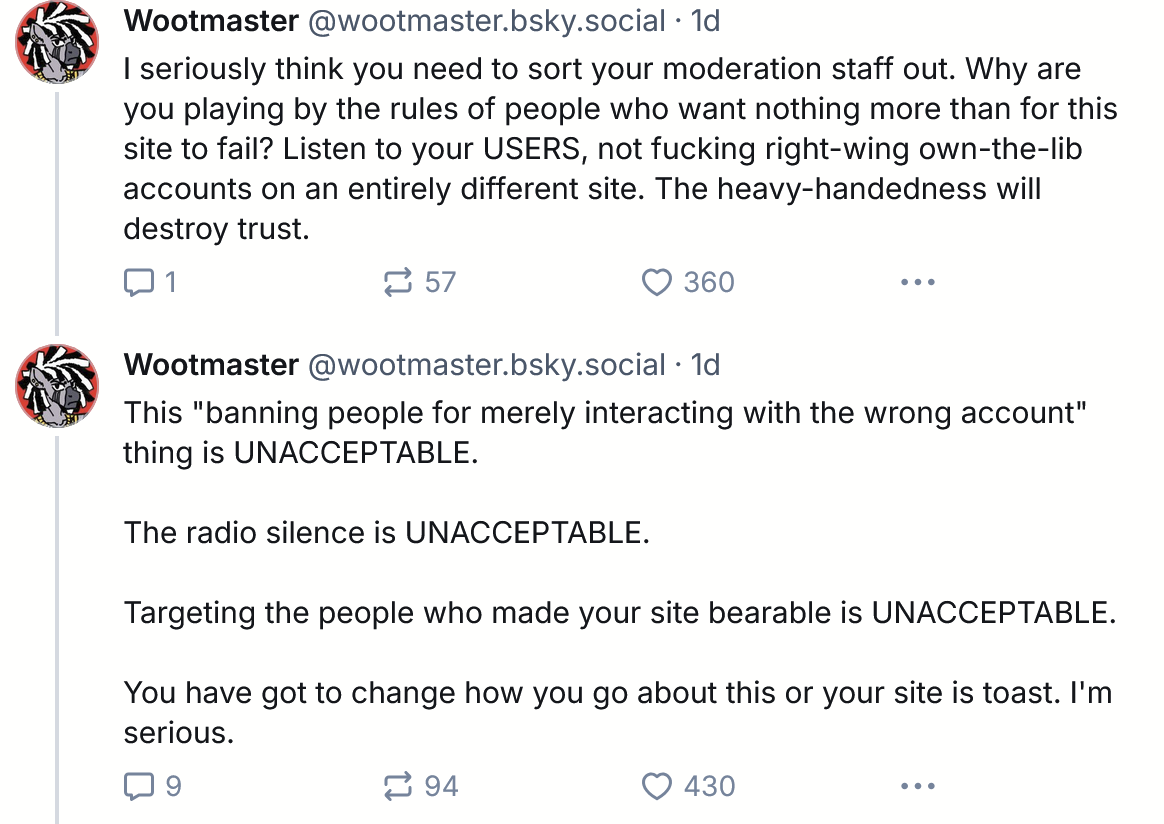Click text "The radio silence is UNACCEPTABLE."
Viewport: 1164px width, 824px height.
[386, 532]
